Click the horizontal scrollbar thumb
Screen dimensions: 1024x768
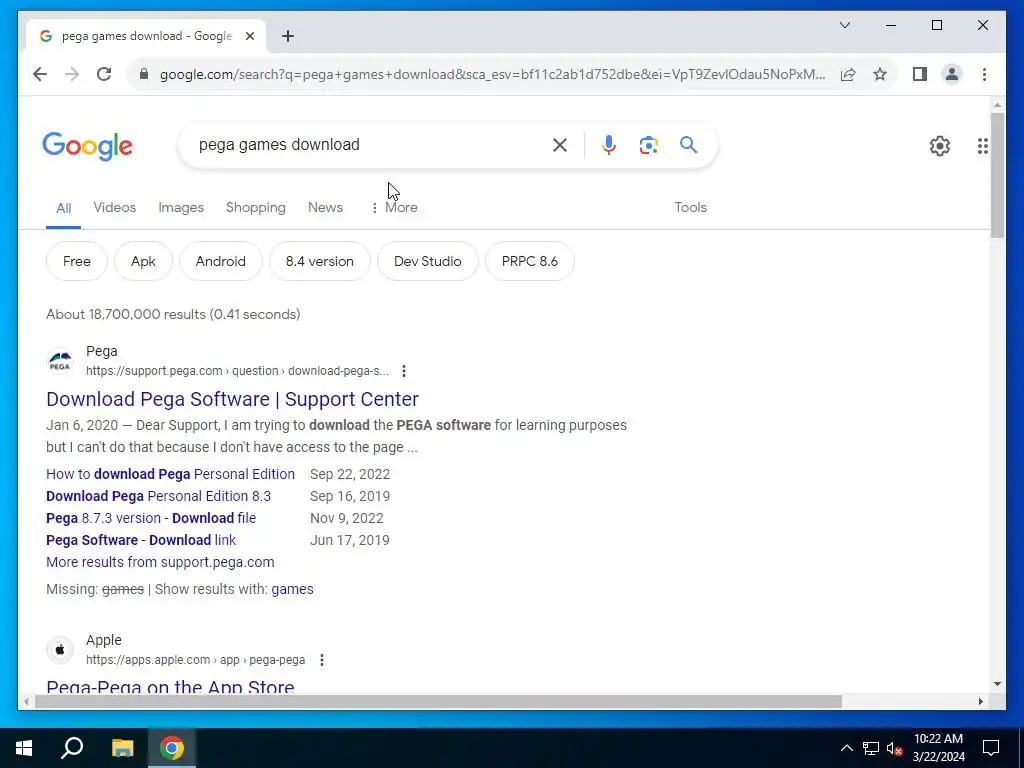click(x=438, y=702)
